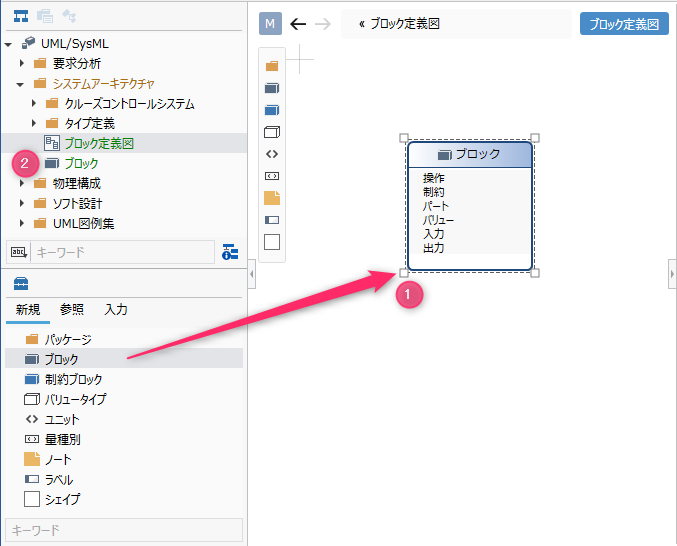Select ブロック in the toolbox list
This screenshot has width=677, height=546.
click(124, 359)
